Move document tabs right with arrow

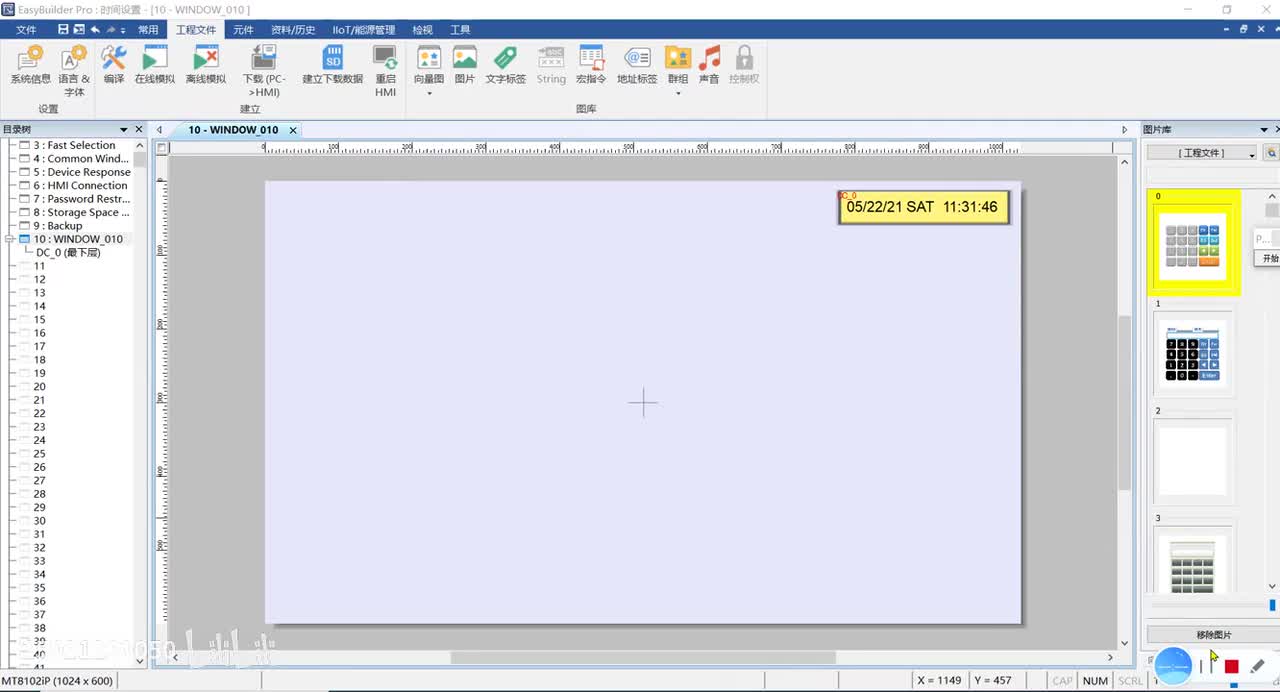tap(1124, 130)
